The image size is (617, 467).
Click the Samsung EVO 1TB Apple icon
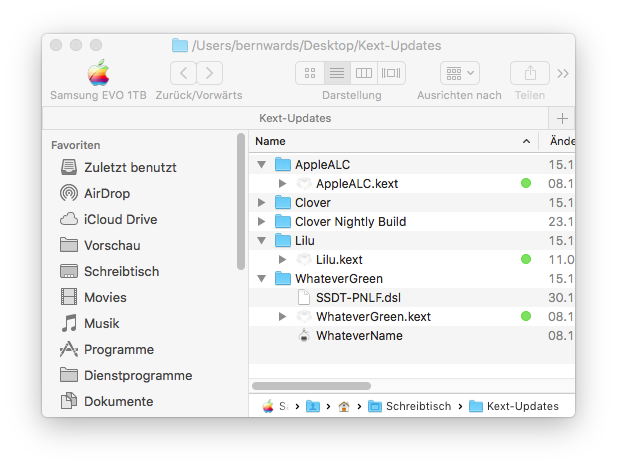[98, 73]
